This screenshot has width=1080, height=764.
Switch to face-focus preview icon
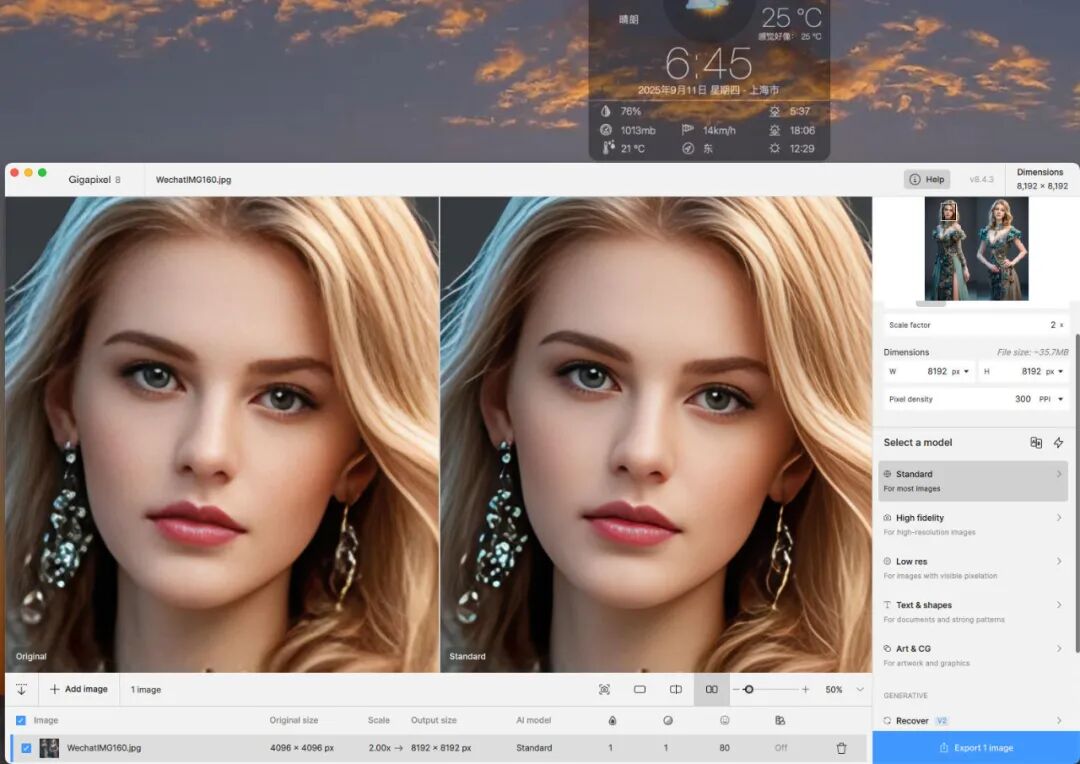coord(604,690)
